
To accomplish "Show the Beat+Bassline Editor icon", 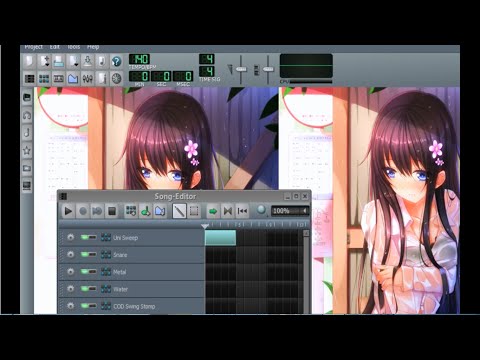I will [44, 79].
